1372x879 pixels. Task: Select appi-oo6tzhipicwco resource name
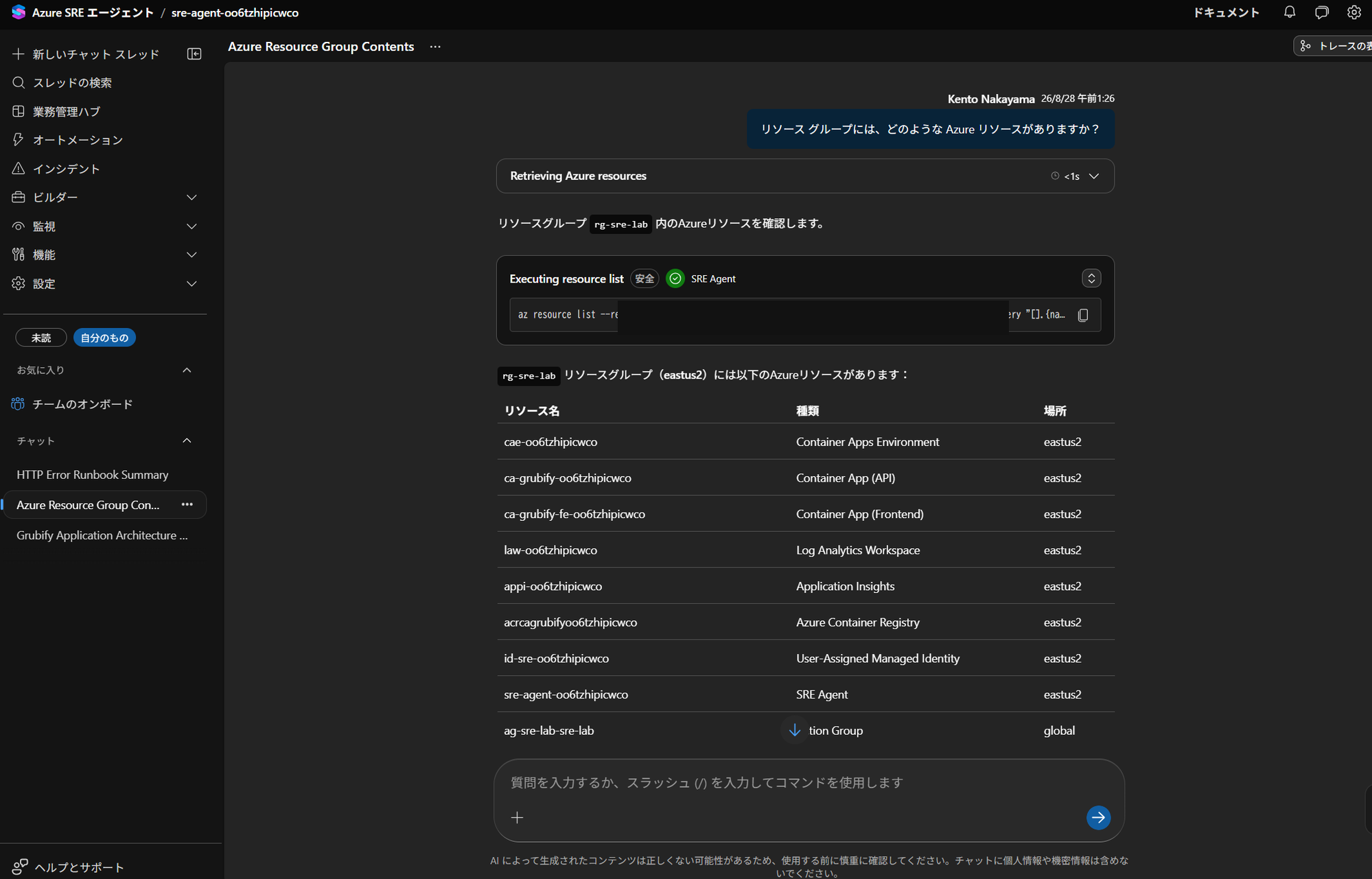(x=553, y=586)
